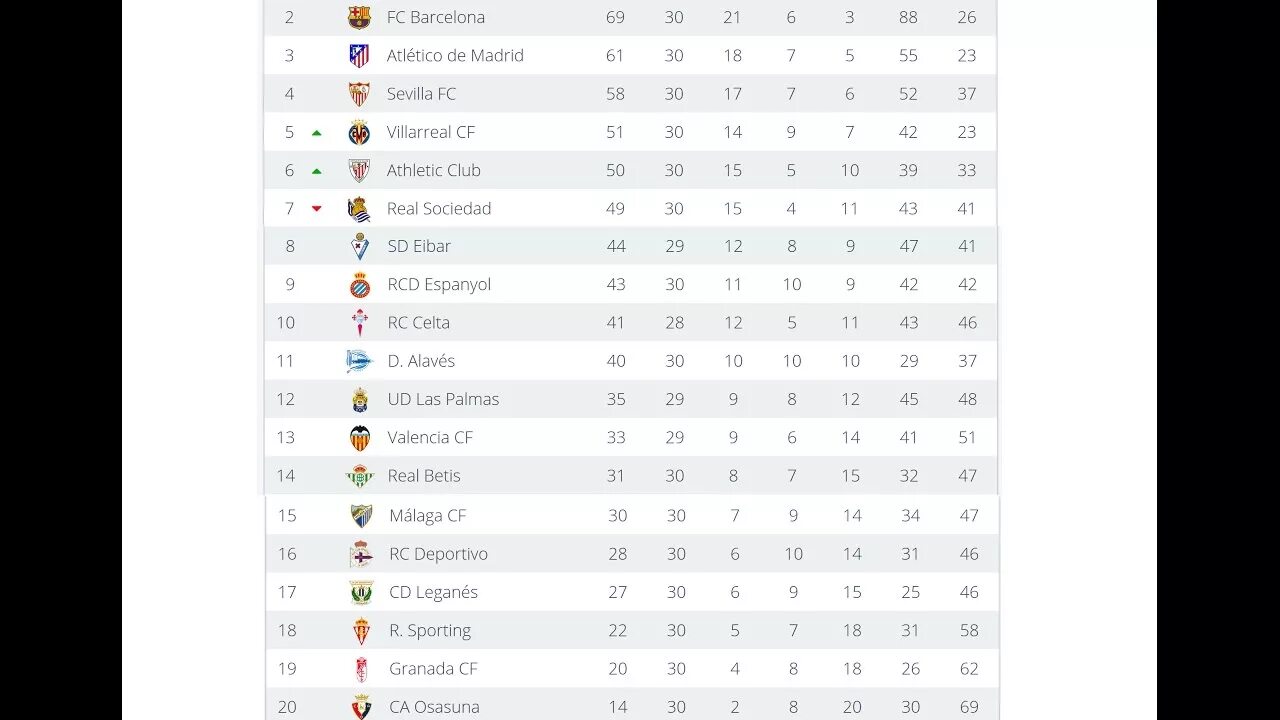Click the Villarreal CF yellow crest icon
The image size is (1280, 720).
(359, 132)
